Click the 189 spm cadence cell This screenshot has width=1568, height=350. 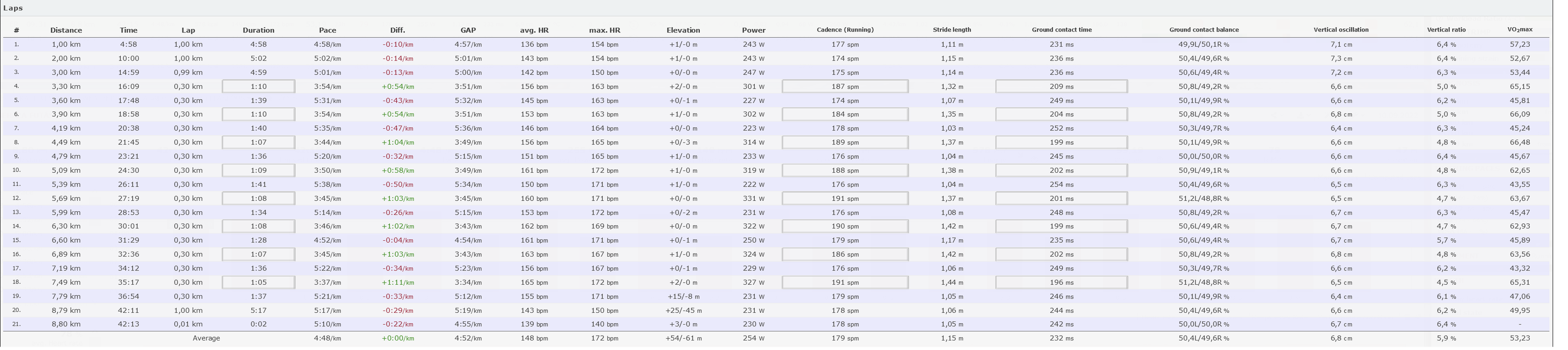coord(845,142)
